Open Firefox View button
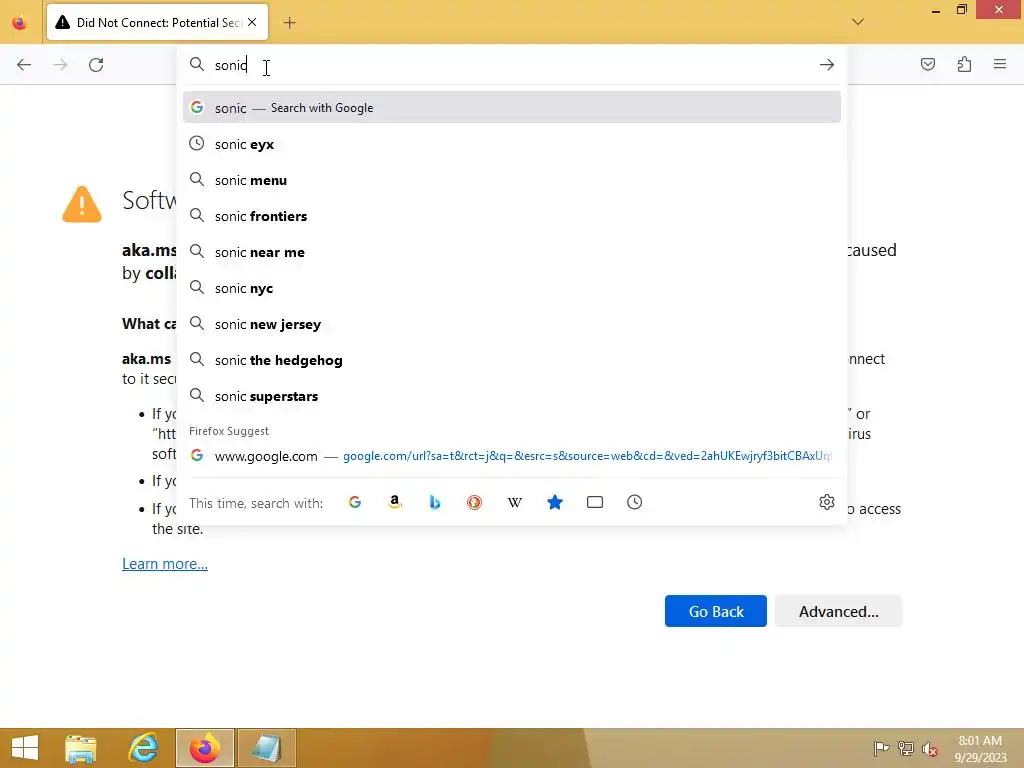Image resolution: width=1024 pixels, height=768 pixels. click(x=20, y=23)
